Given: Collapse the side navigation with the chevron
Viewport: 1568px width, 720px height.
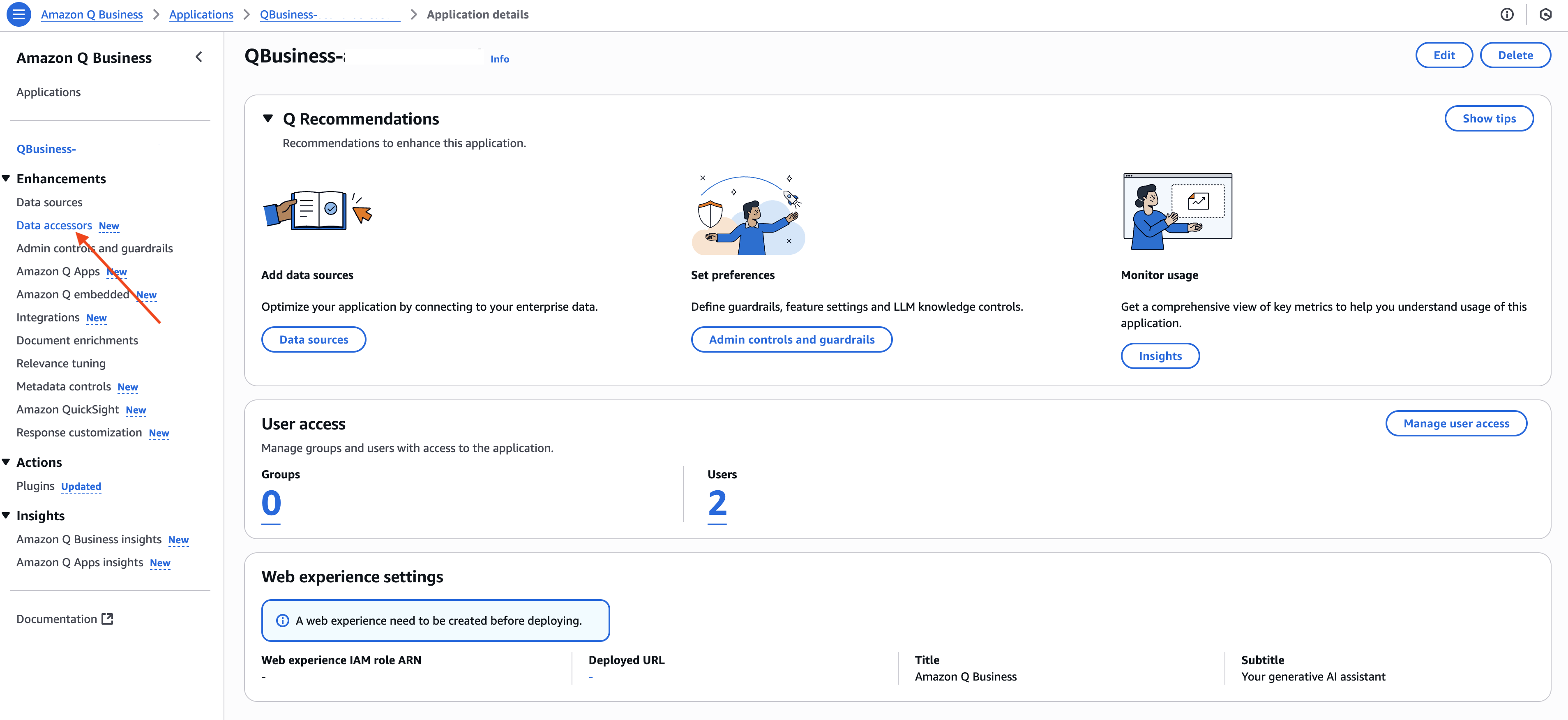Looking at the screenshot, I should click(x=198, y=57).
